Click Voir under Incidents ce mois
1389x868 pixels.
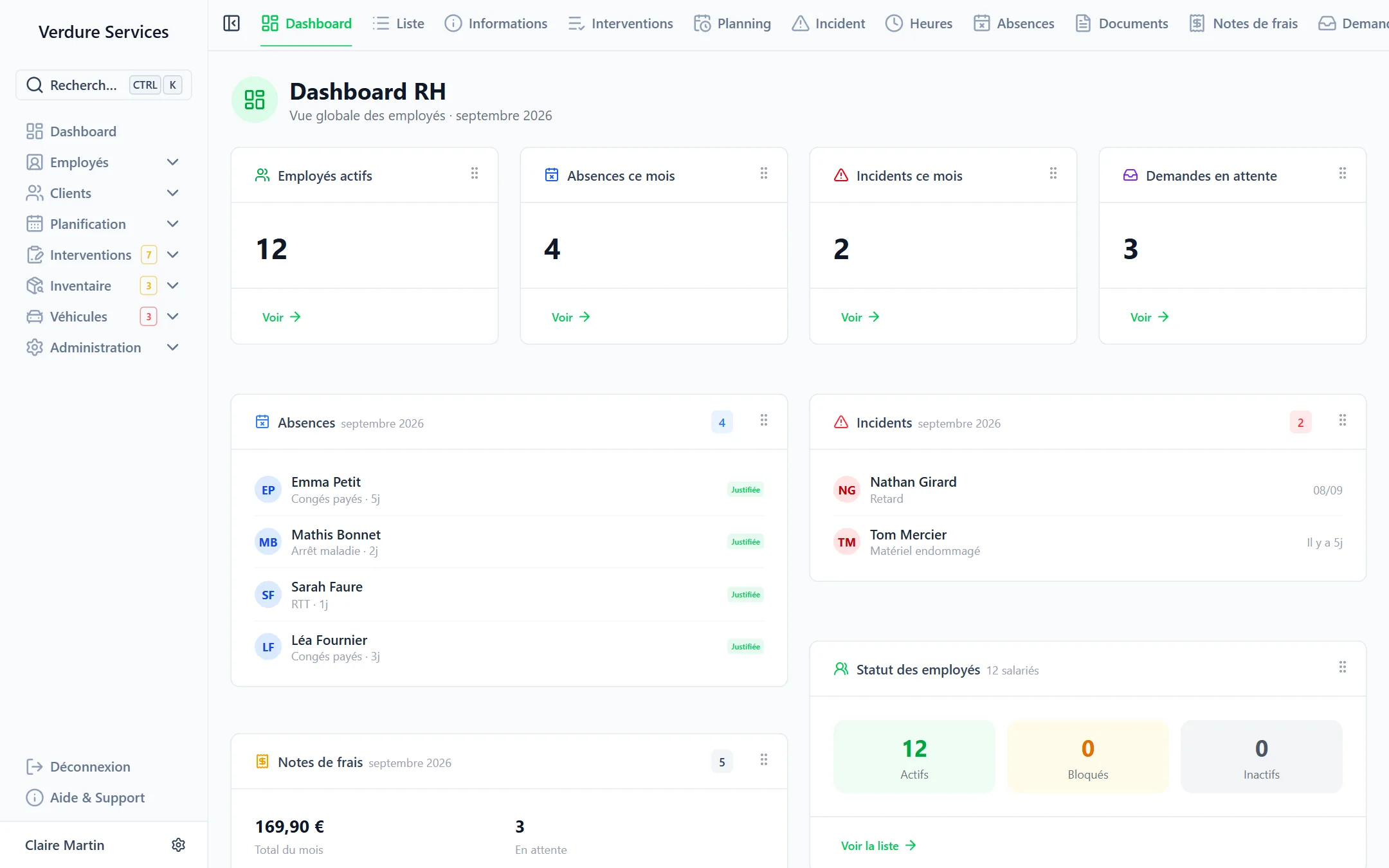860,317
